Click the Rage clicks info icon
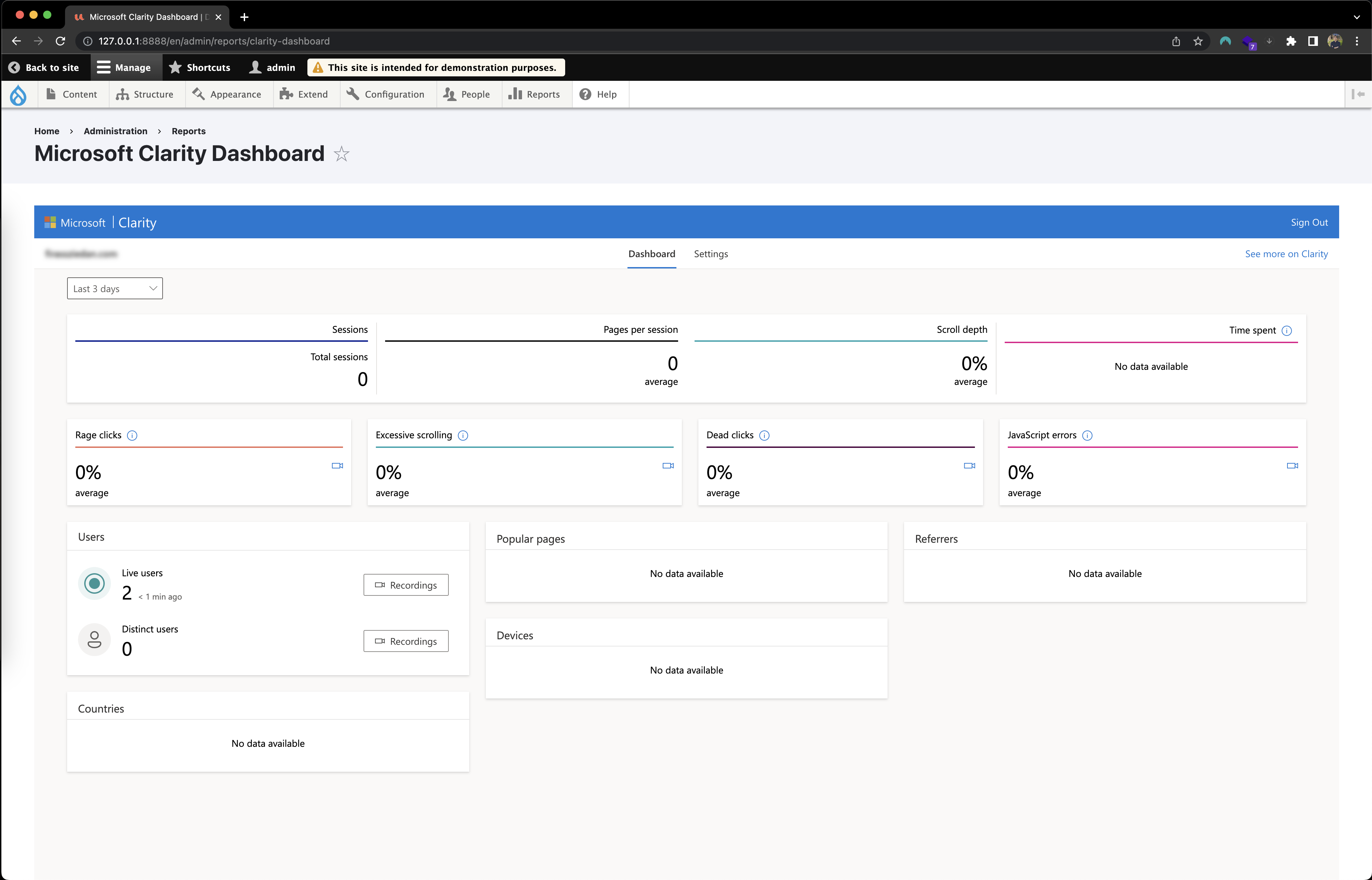Screen dimensions: 1372x880 pos(132,436)
